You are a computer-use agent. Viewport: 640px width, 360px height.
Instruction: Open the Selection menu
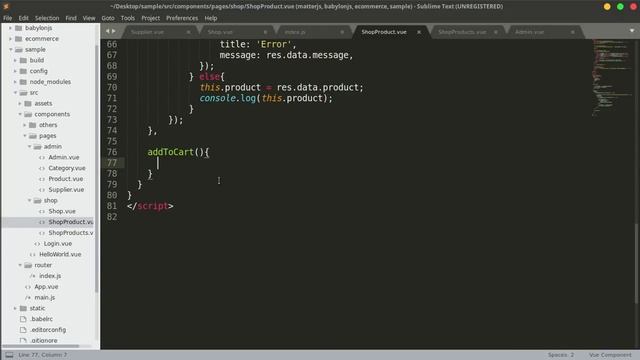pos(47,18)
